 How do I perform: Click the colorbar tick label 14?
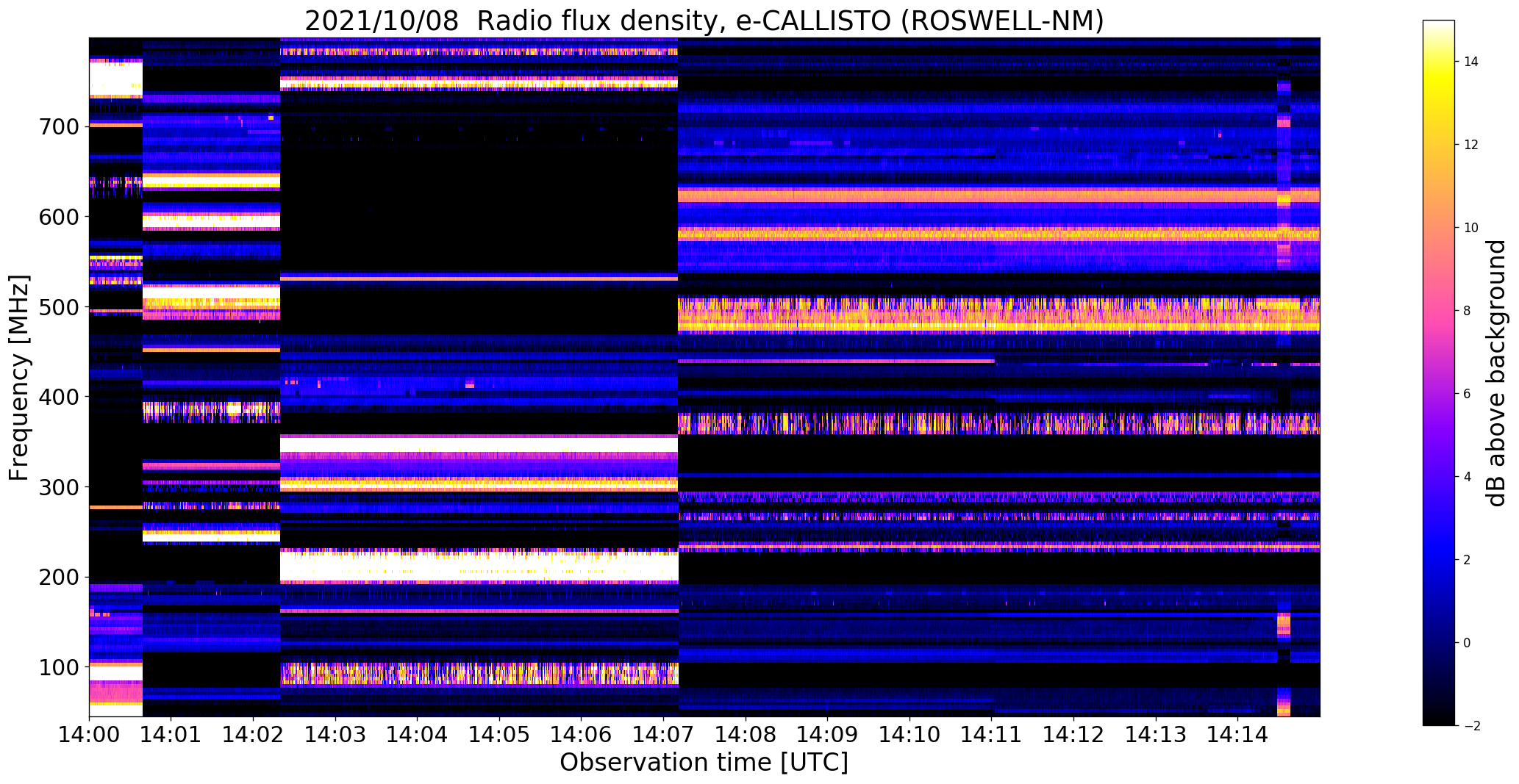[x=1471, y=62]
